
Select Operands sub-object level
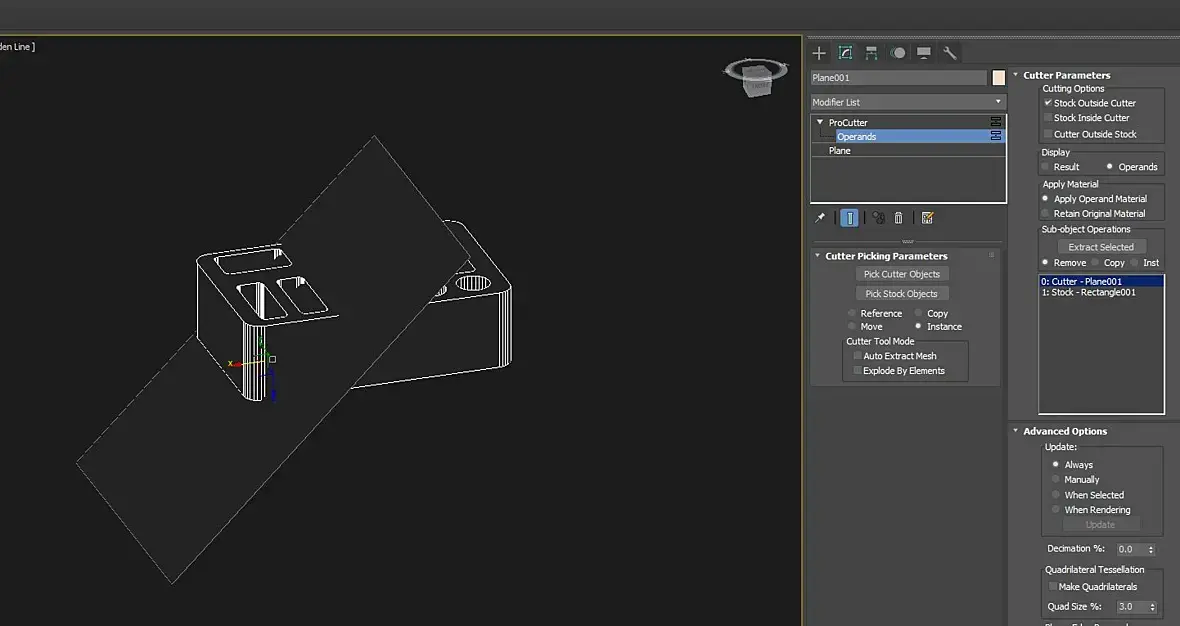pos(856,136)
